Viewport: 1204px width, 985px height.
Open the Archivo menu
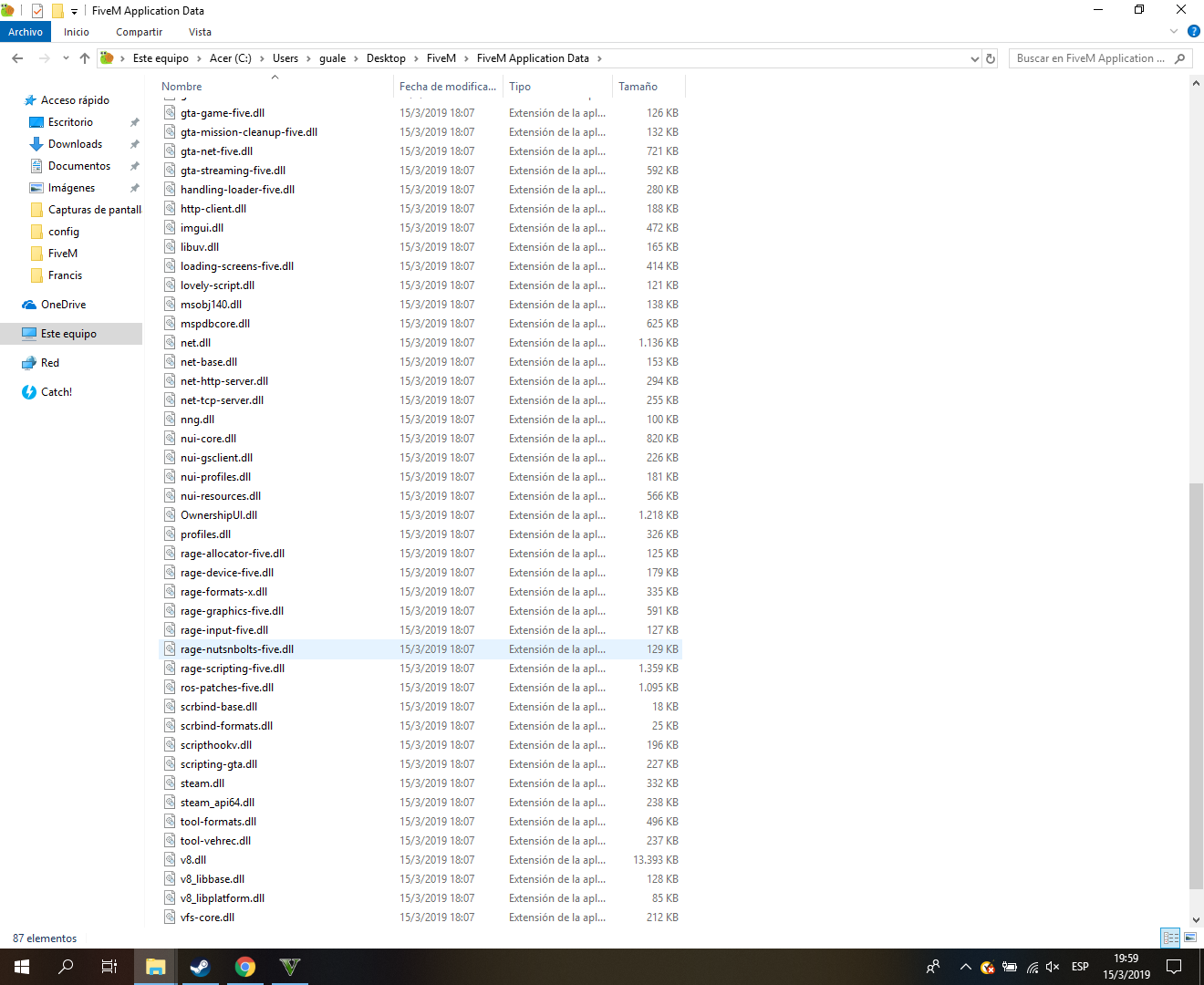click(26, 32)
